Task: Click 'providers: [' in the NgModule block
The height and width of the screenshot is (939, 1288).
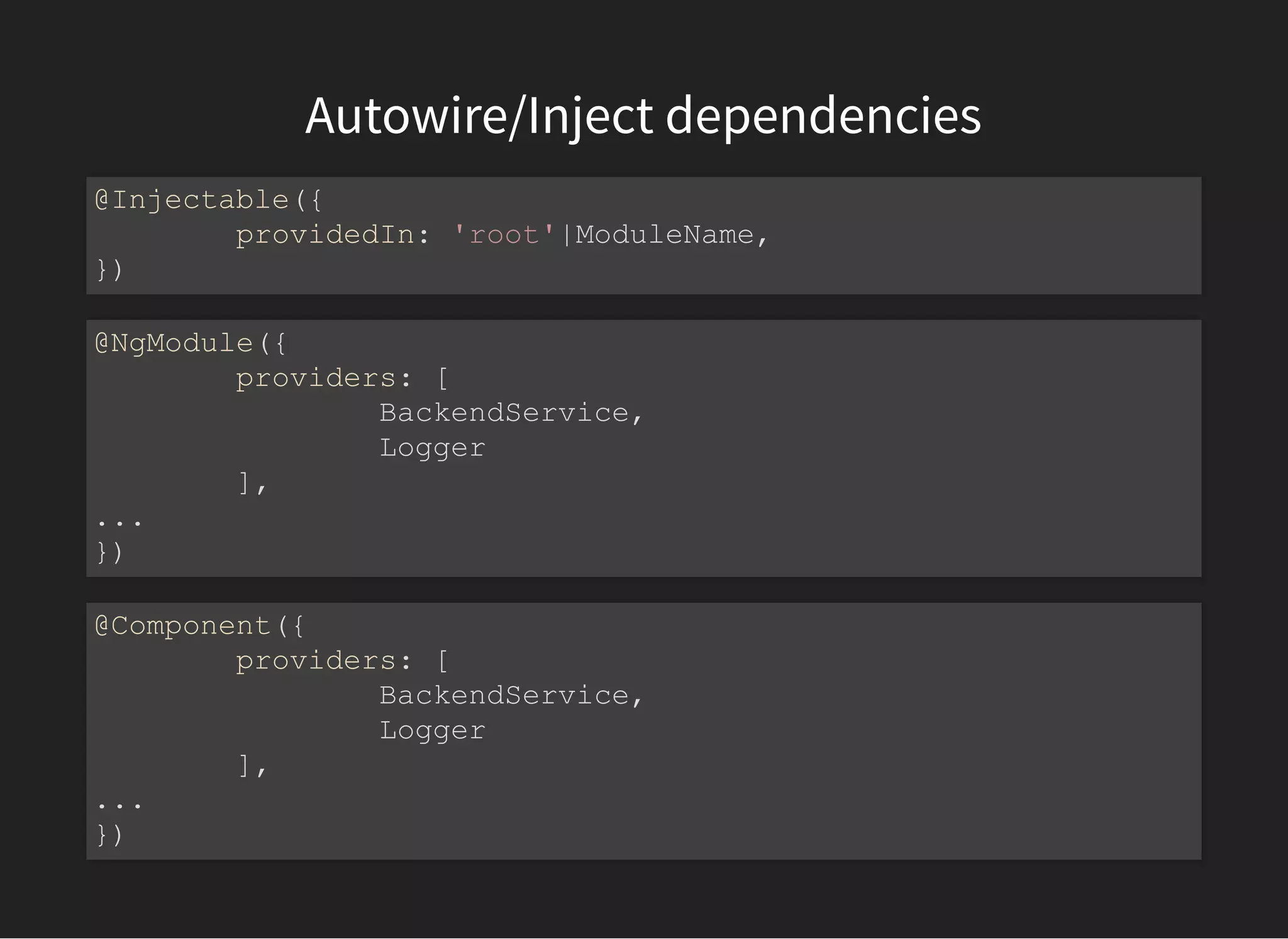Action: [342, 379]
